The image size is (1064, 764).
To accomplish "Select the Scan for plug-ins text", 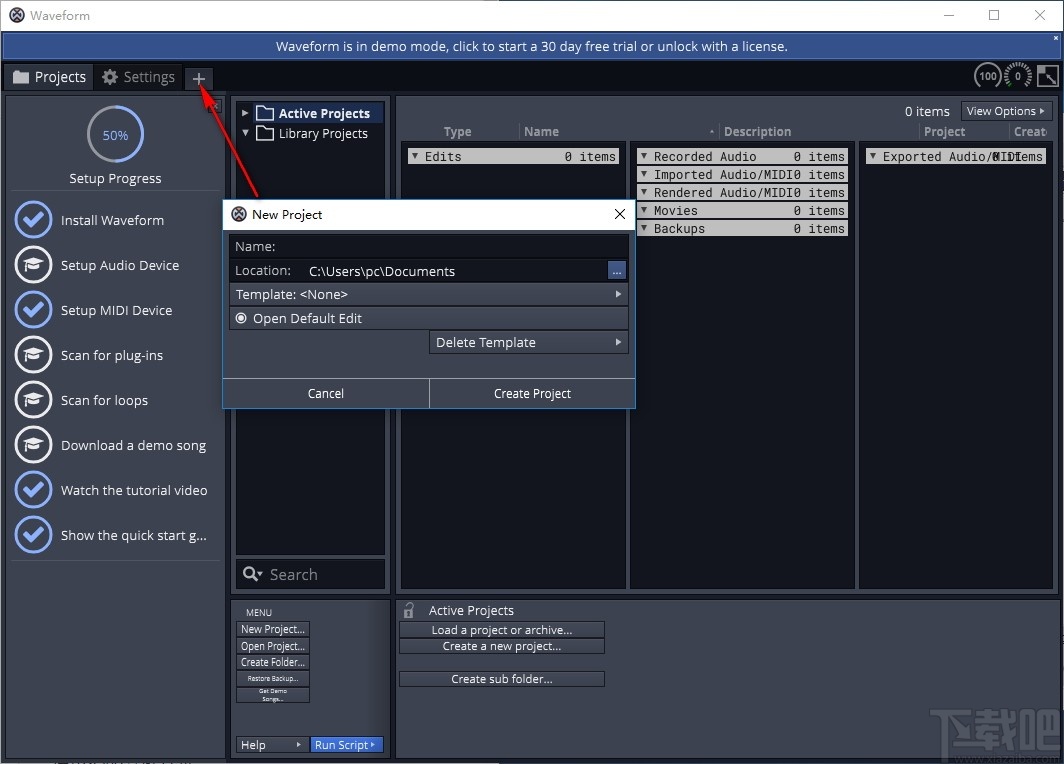I will (x=112, y=356).
